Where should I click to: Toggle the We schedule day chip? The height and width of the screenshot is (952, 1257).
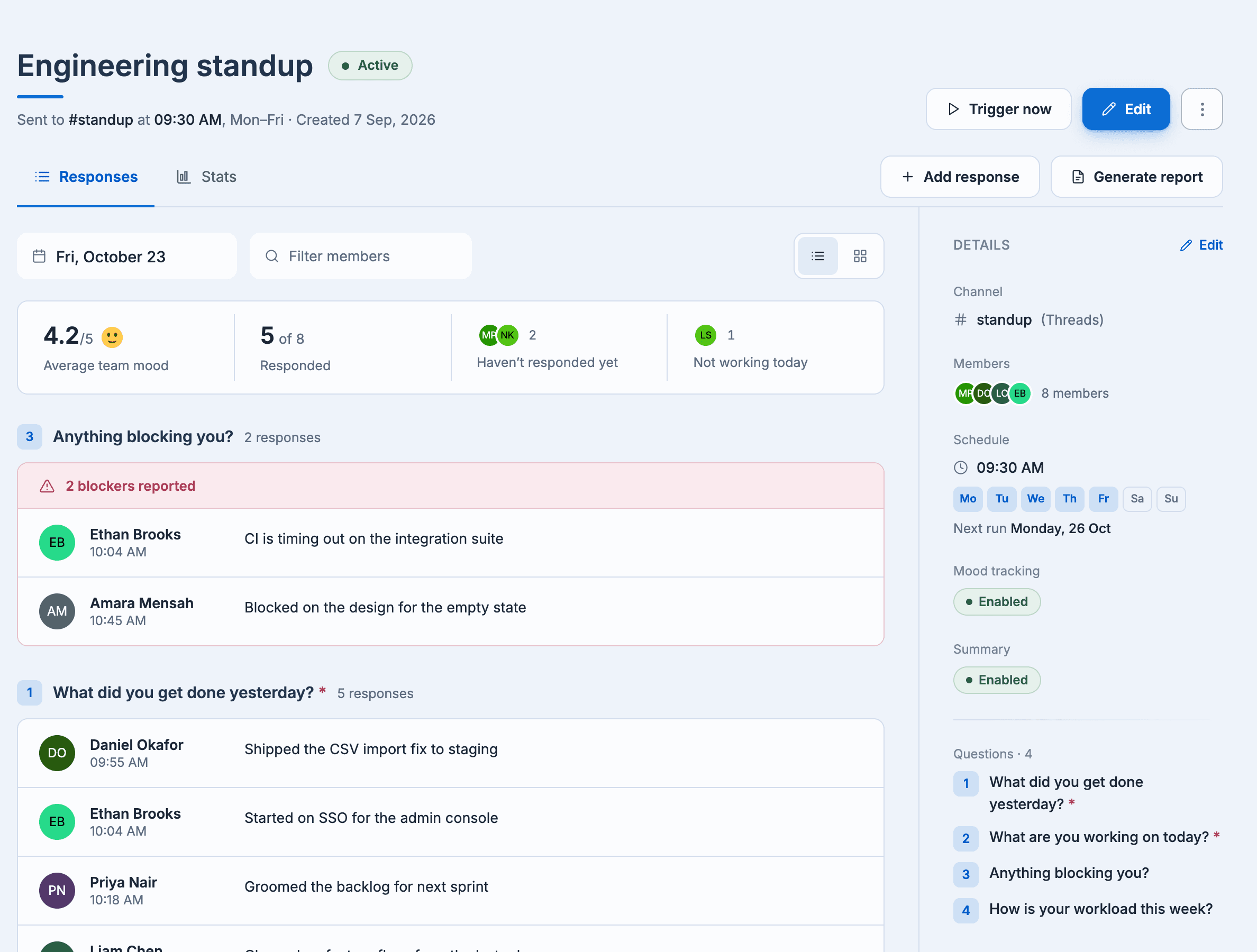(1035, 499)
